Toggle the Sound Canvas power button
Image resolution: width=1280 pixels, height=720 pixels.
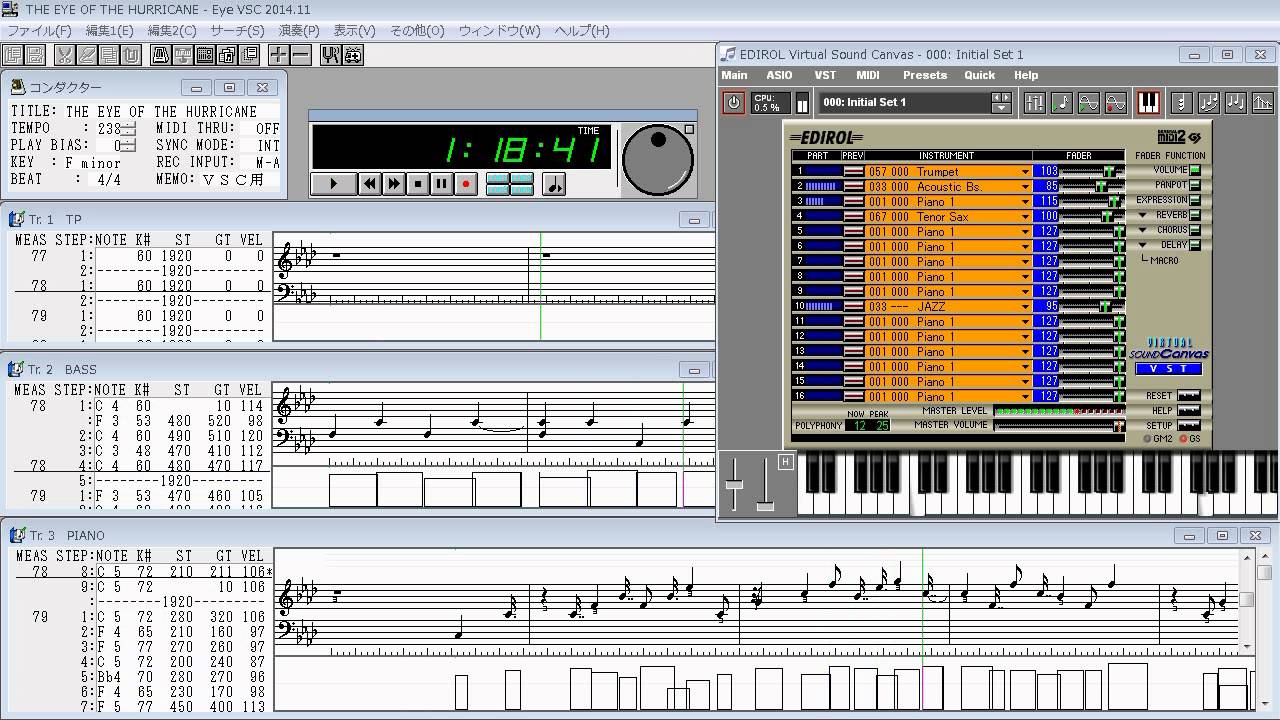[x=734, y=102]
